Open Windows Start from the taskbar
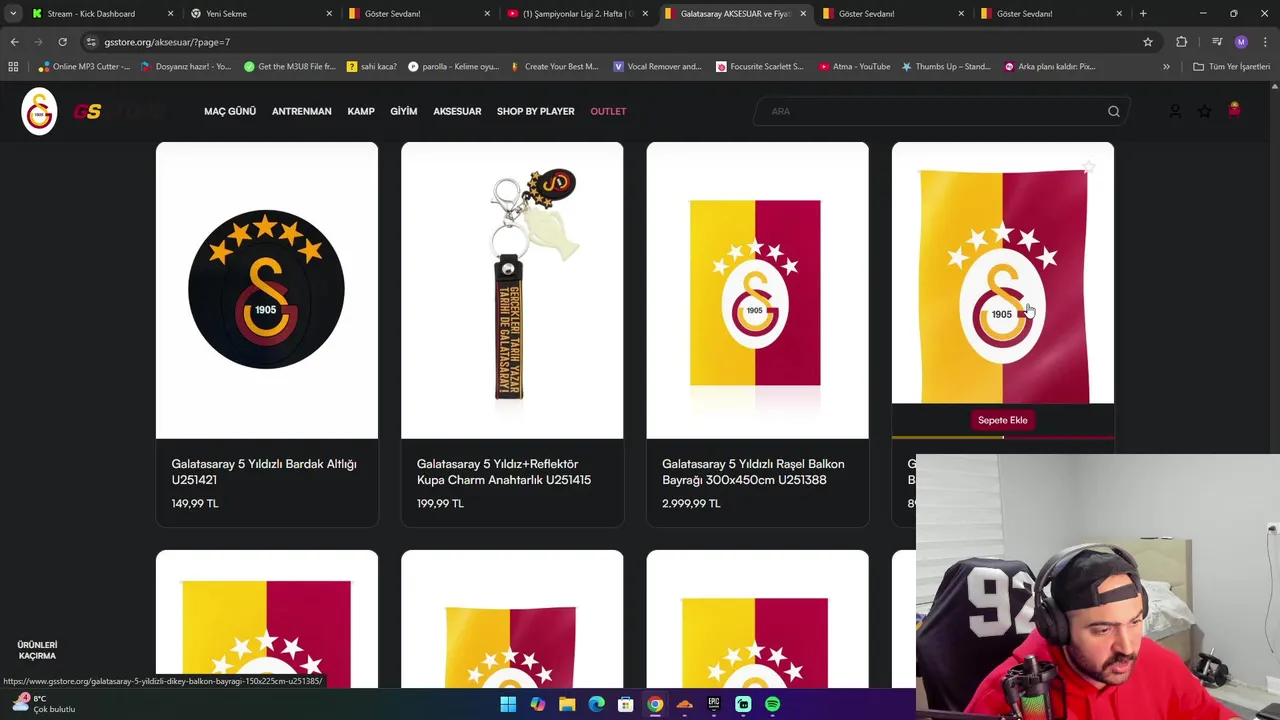Screen dimensions: 1280x720 pos(508,704)
